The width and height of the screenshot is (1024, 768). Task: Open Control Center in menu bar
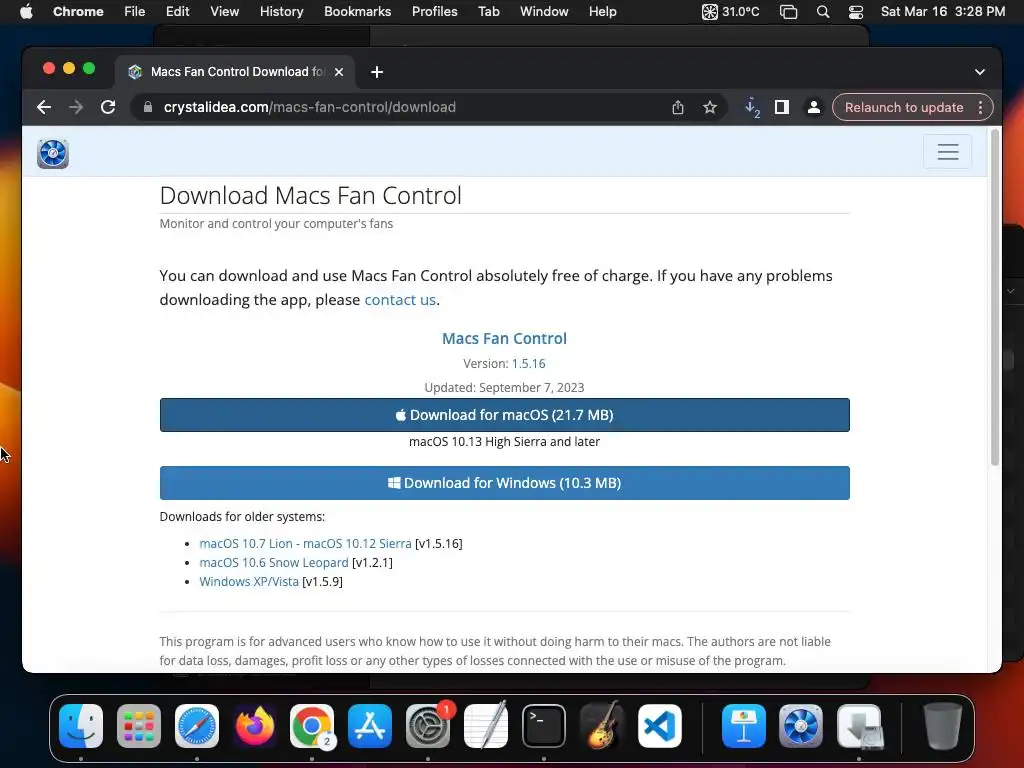[856, 12]
